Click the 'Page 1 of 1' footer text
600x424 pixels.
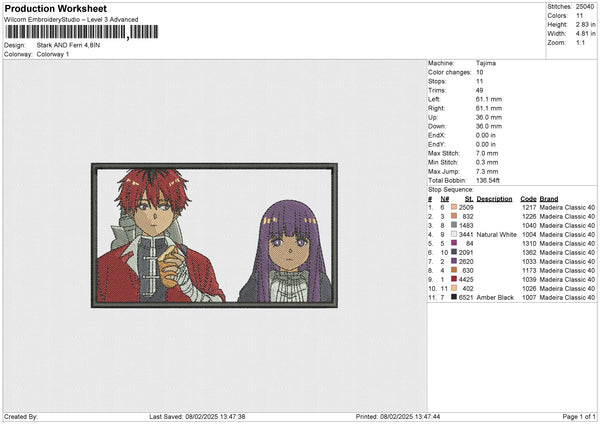click(579, 416)
